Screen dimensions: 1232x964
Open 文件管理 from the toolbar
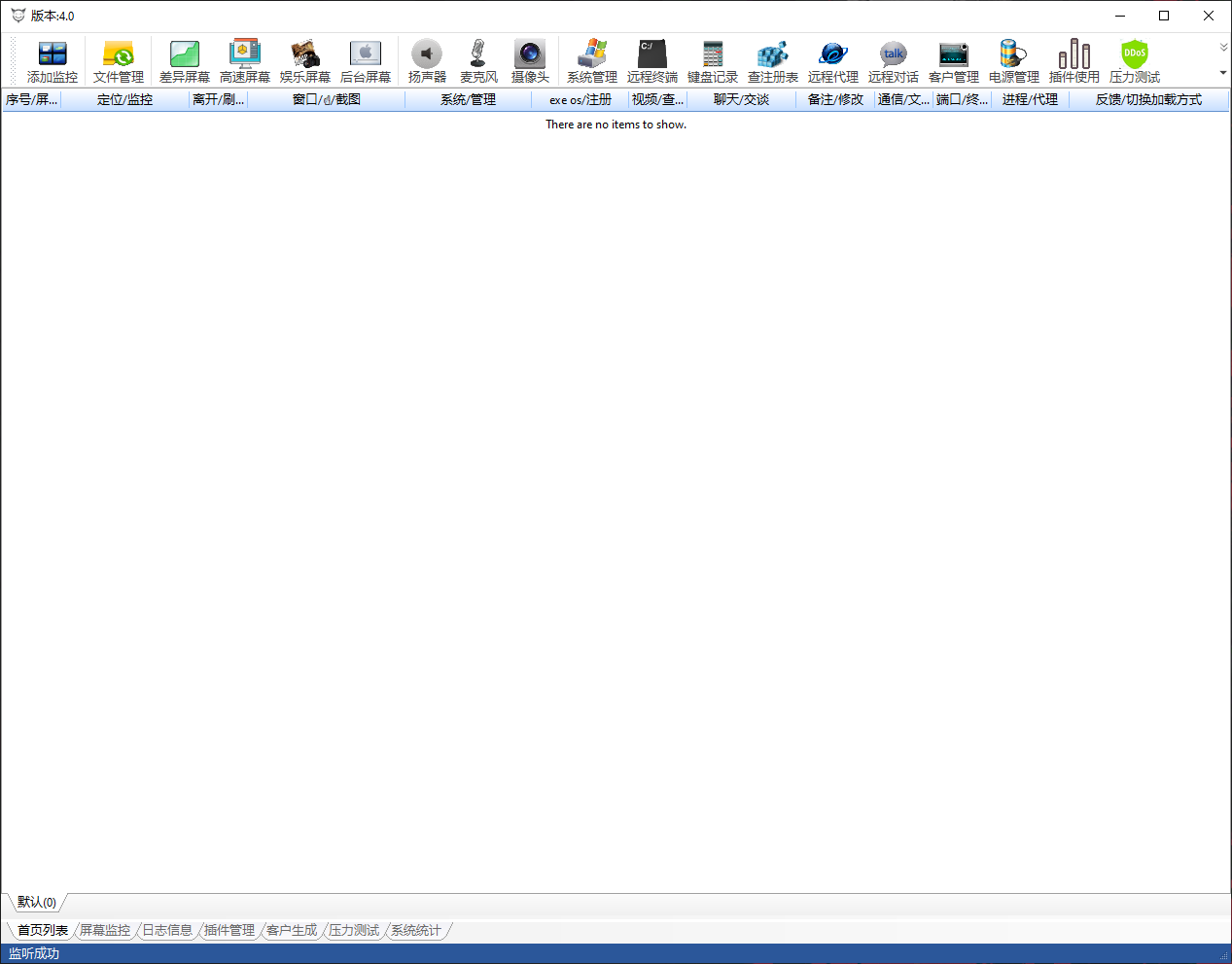[119, 61]
